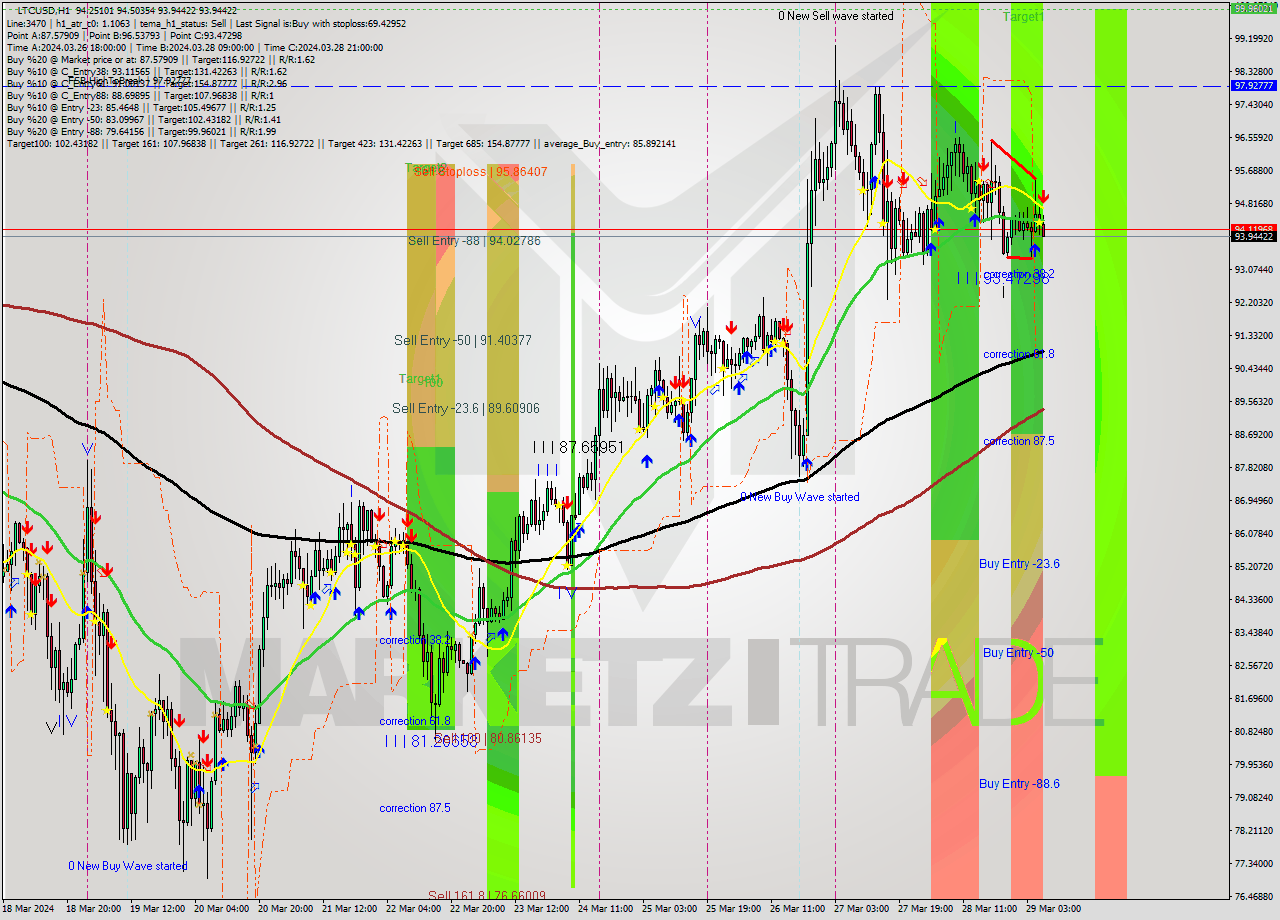This screenshot has height=920, width=1280.
Task: Click 92.20320 on the price axis
Action: coord(1254,302)
